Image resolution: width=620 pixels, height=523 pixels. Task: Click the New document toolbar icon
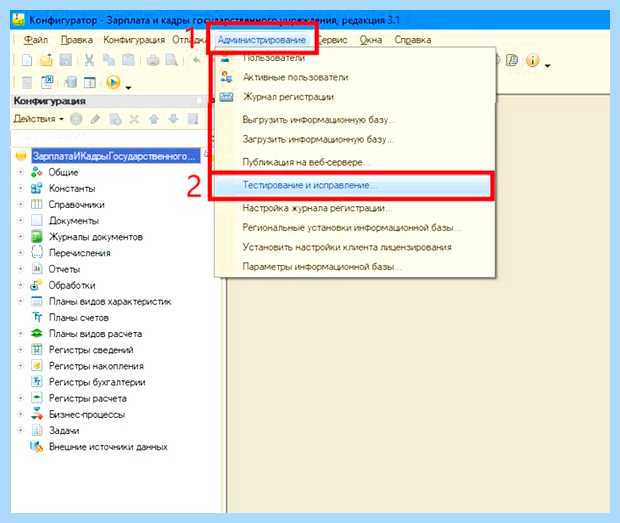[x=27, y=60]
